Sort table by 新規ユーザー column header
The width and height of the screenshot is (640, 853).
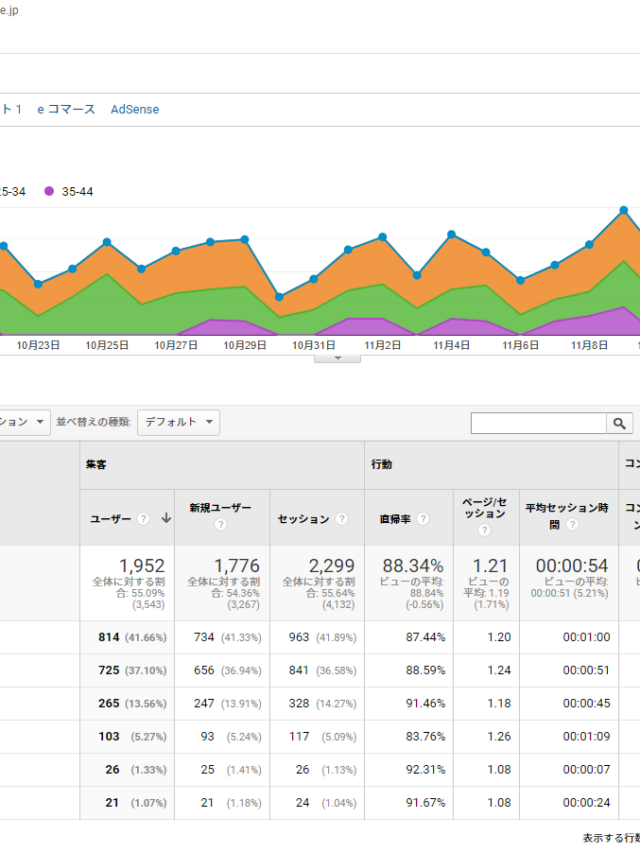point(213,508)
